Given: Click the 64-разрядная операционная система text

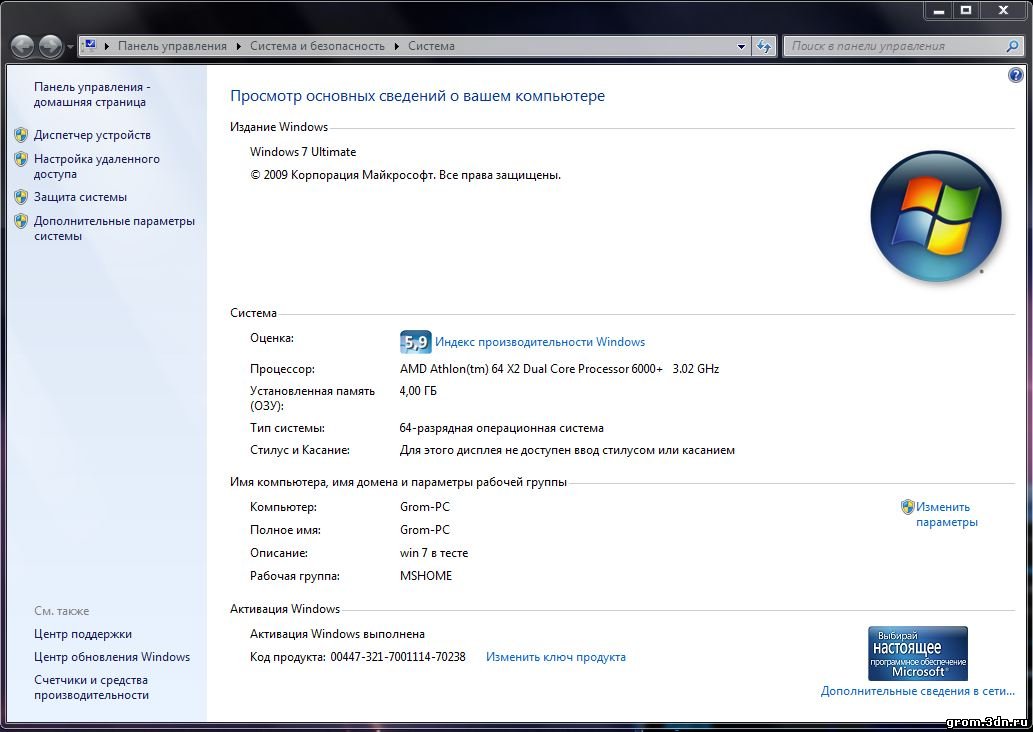Looking at the screenshot, I should point(501,428).
